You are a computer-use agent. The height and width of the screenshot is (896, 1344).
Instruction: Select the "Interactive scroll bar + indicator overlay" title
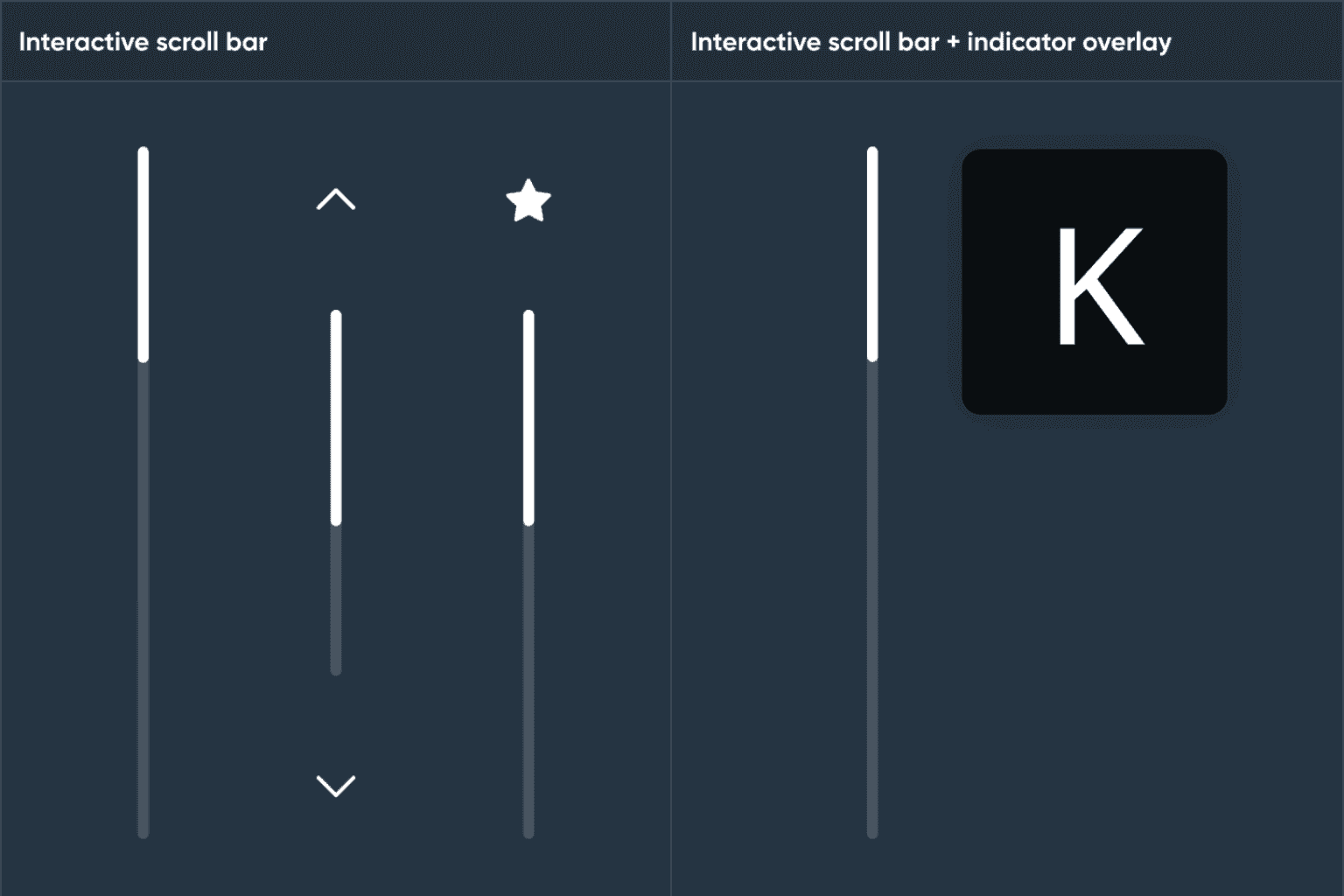[930, 42]
